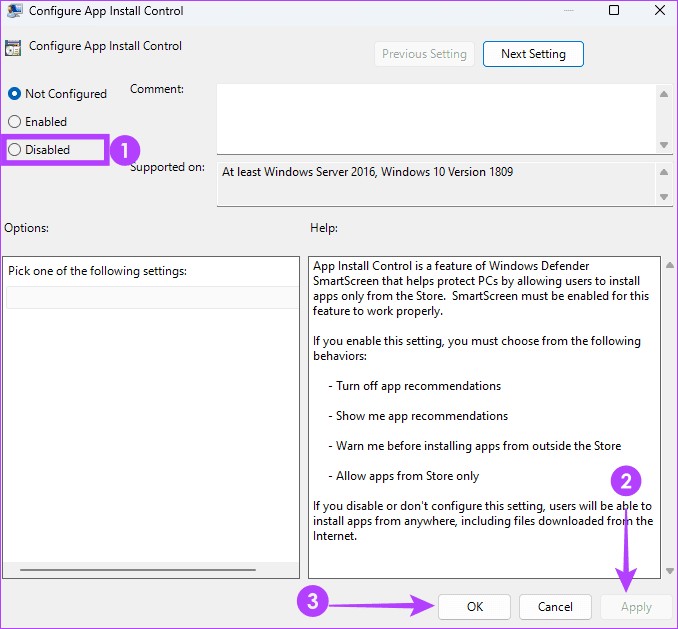Screen dimensions: 678x629
Task: Click the policy icon beside setting title
Action: point(14,47)
